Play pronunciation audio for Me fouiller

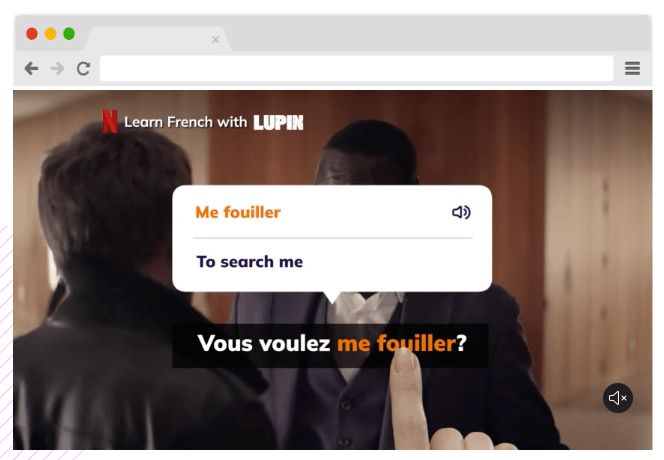click(x=461, y=212)
